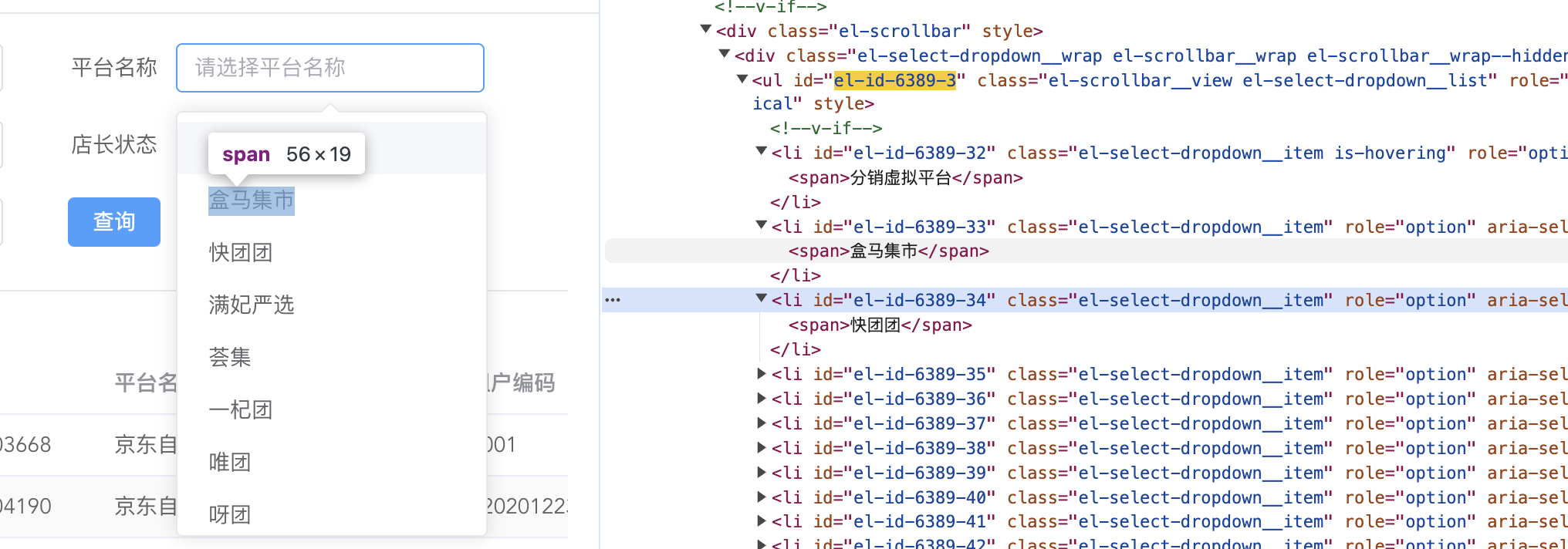
Task: Select the span 盒马集市 line in DOM tree
Action: click(x=888, y=251)
